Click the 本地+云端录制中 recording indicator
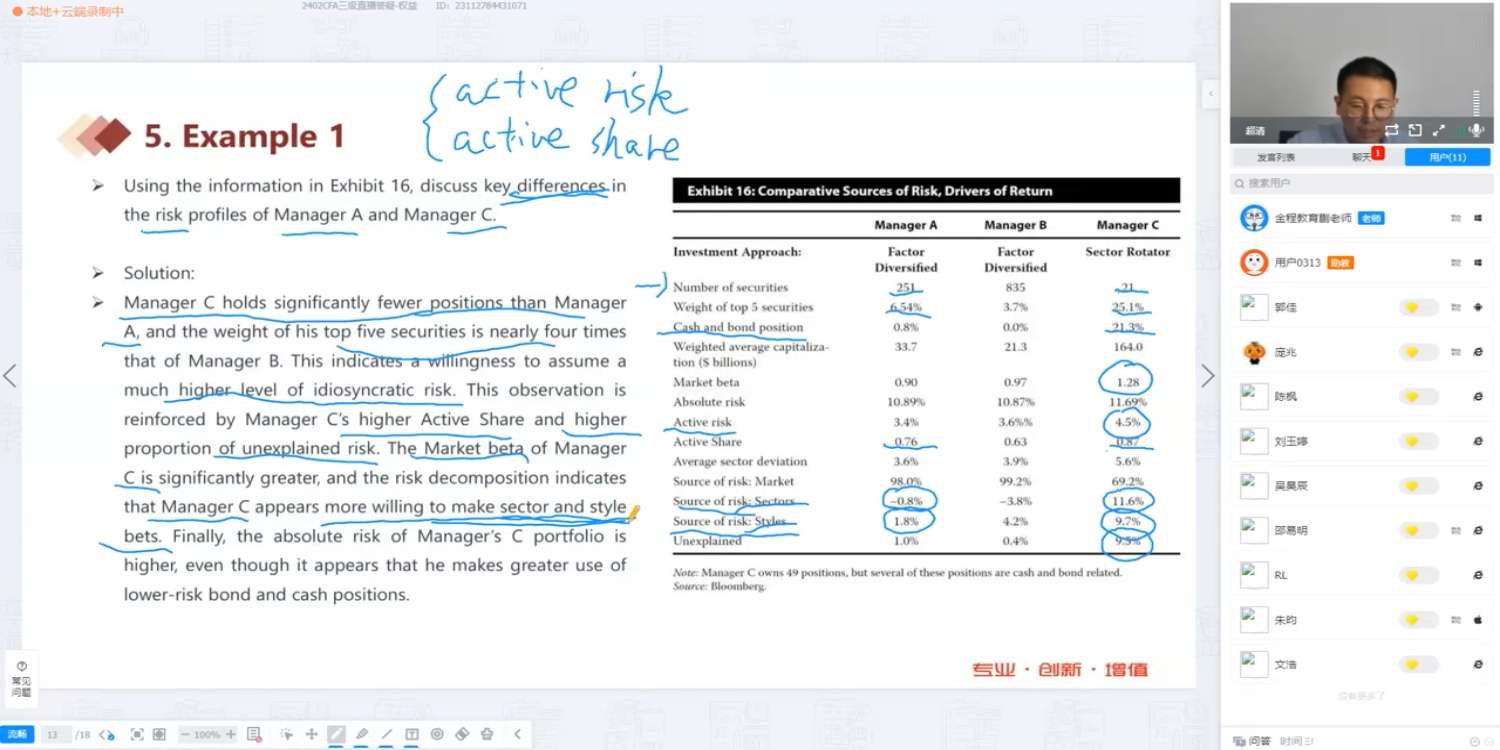1500x750 pixels. coord(68,11)
